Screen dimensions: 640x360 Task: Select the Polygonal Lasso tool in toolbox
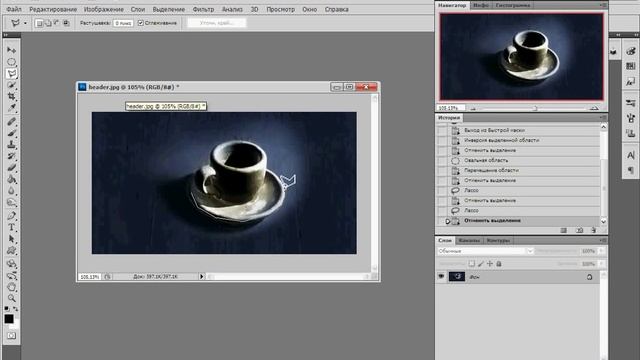click(x=11, y=73)
